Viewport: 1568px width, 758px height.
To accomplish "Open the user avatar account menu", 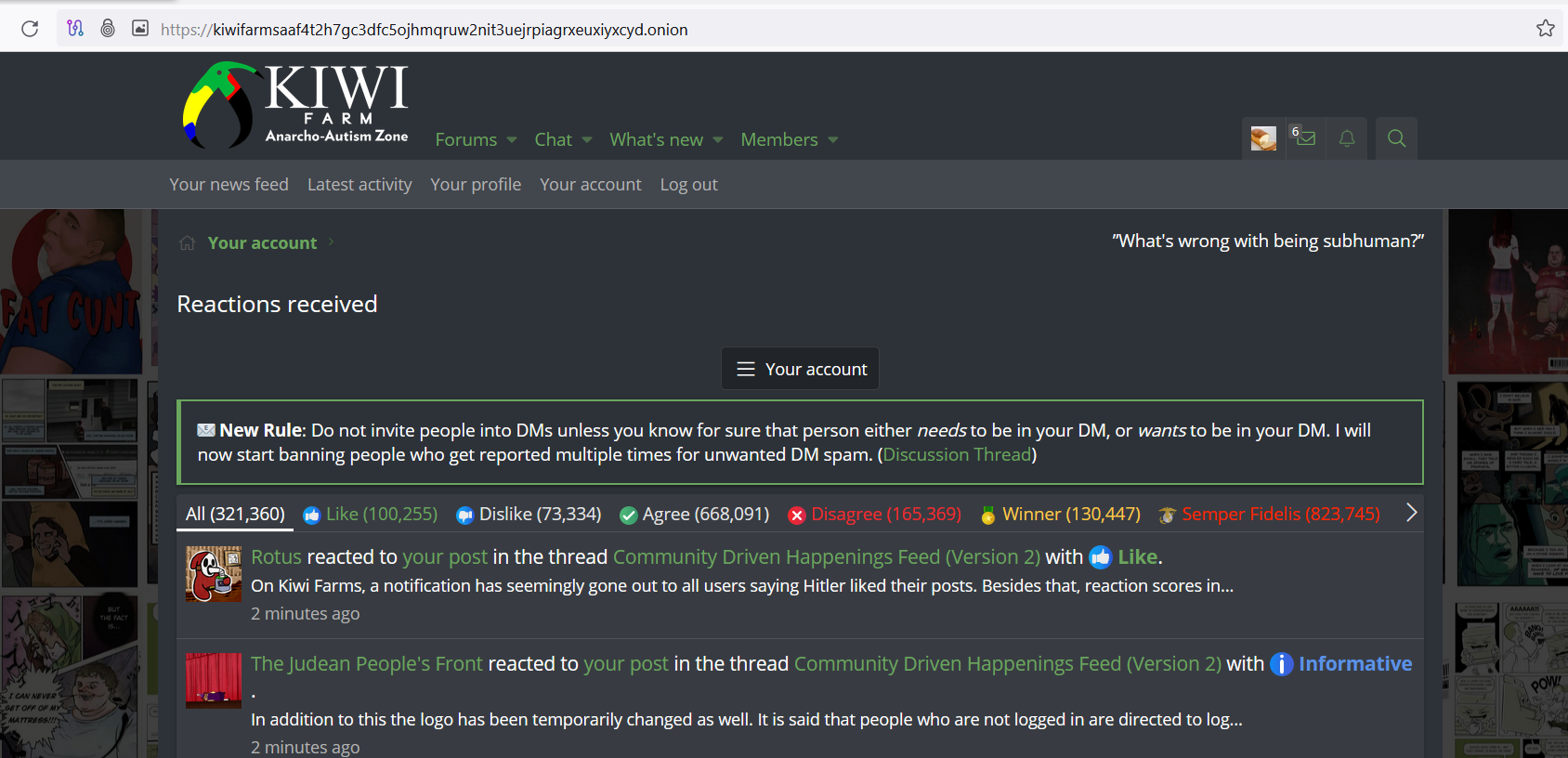I will pos(1263,138).
